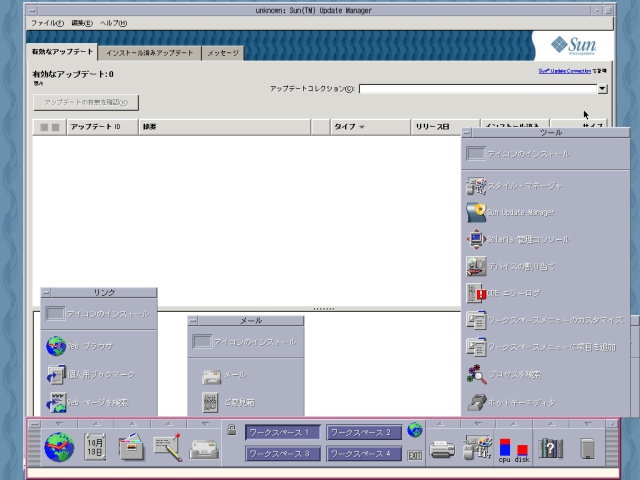The image size is (640, 480).
Task: Open the Style Manager palette icon on front panel
Action: click(478, 448)
